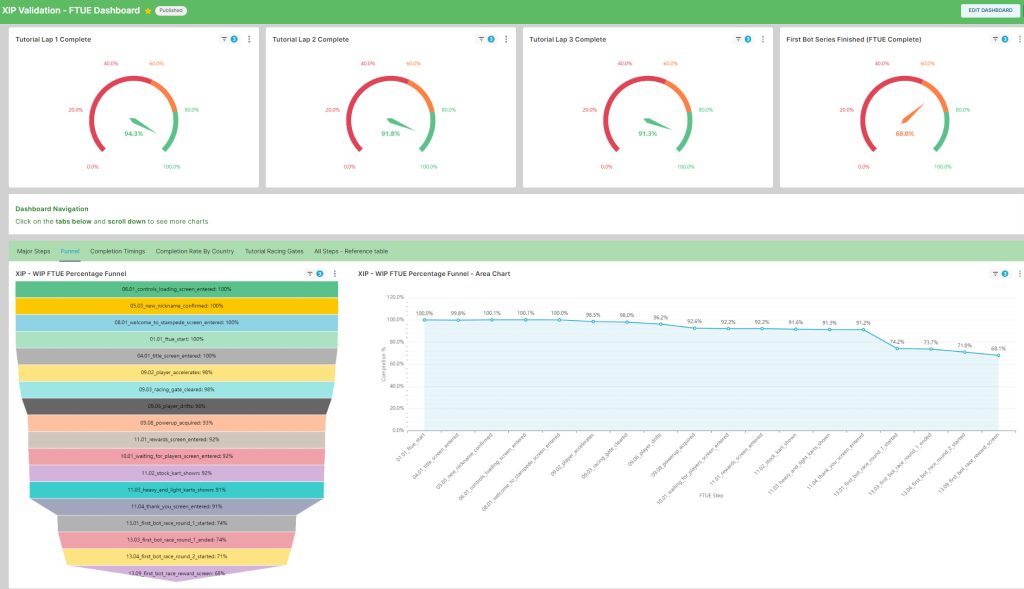
Task: Go to All Steps - Reference table tab
Action: pyautogui.click(x=351, y=251)
